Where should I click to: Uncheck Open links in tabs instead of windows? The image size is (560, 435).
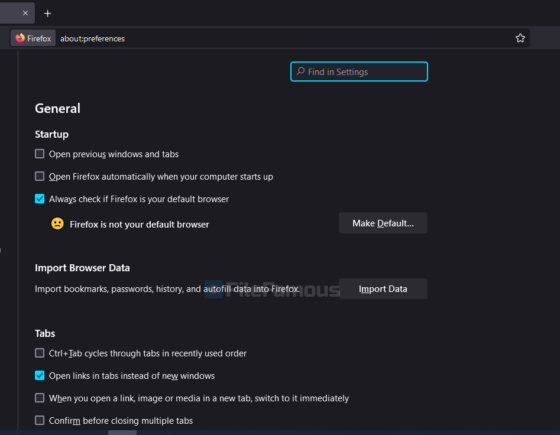40,375
